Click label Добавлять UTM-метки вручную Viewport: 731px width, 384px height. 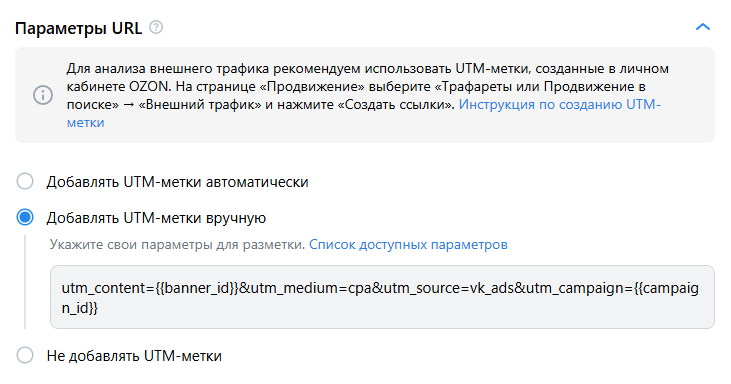point(156,218)
